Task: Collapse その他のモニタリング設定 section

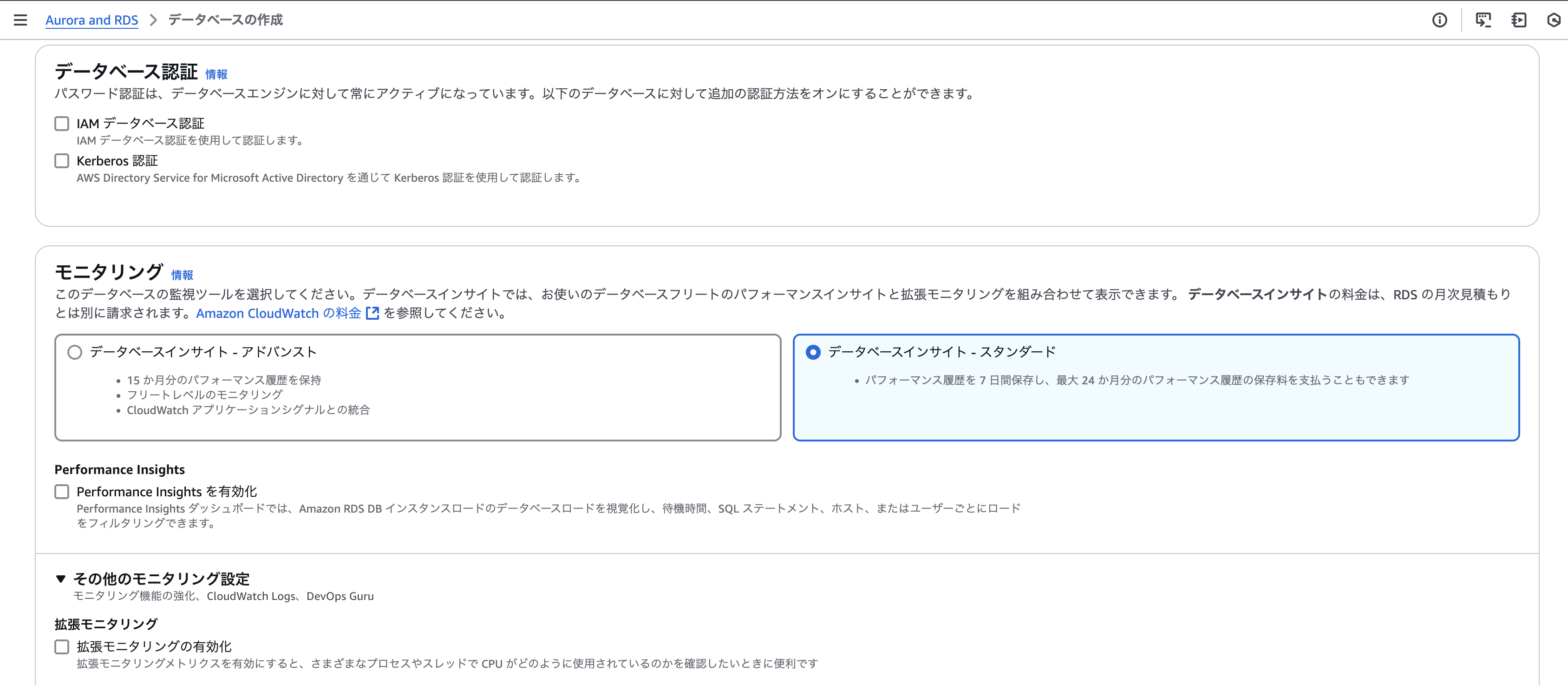Action: [x=61, y=579]
